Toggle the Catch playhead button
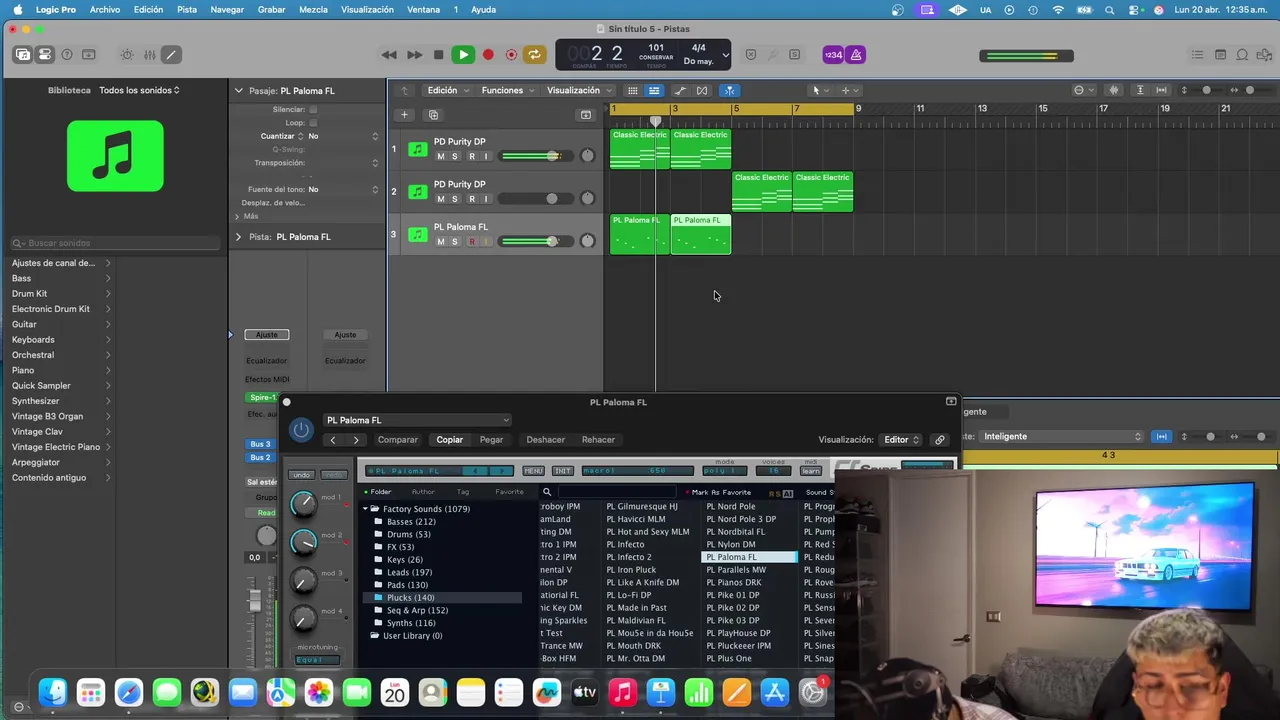1280x720 pixels. coord(729,90)
